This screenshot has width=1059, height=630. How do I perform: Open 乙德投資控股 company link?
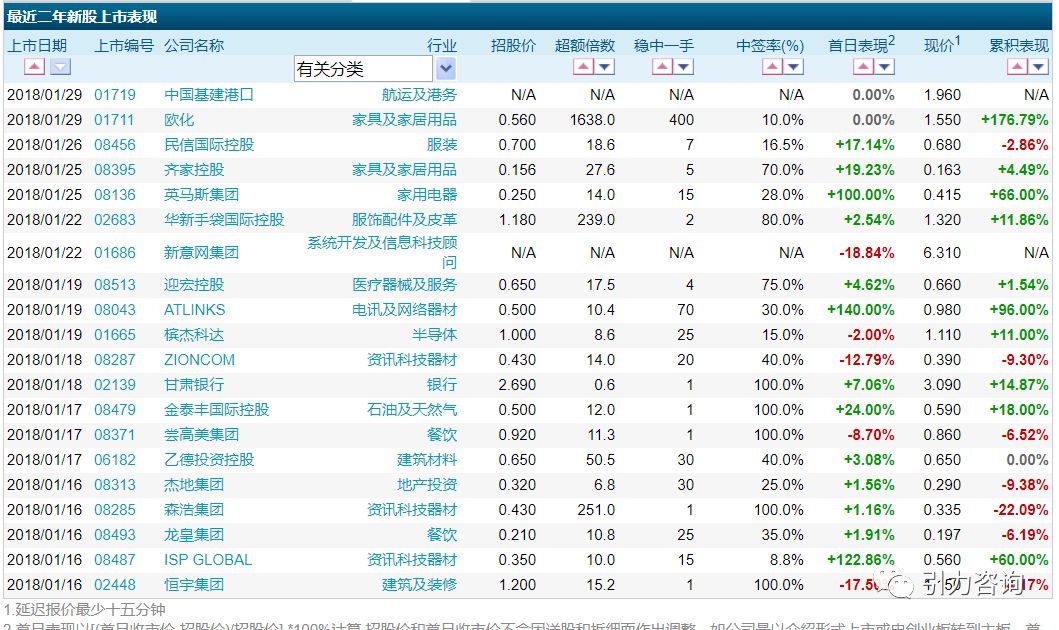click(x=209, y=459)
